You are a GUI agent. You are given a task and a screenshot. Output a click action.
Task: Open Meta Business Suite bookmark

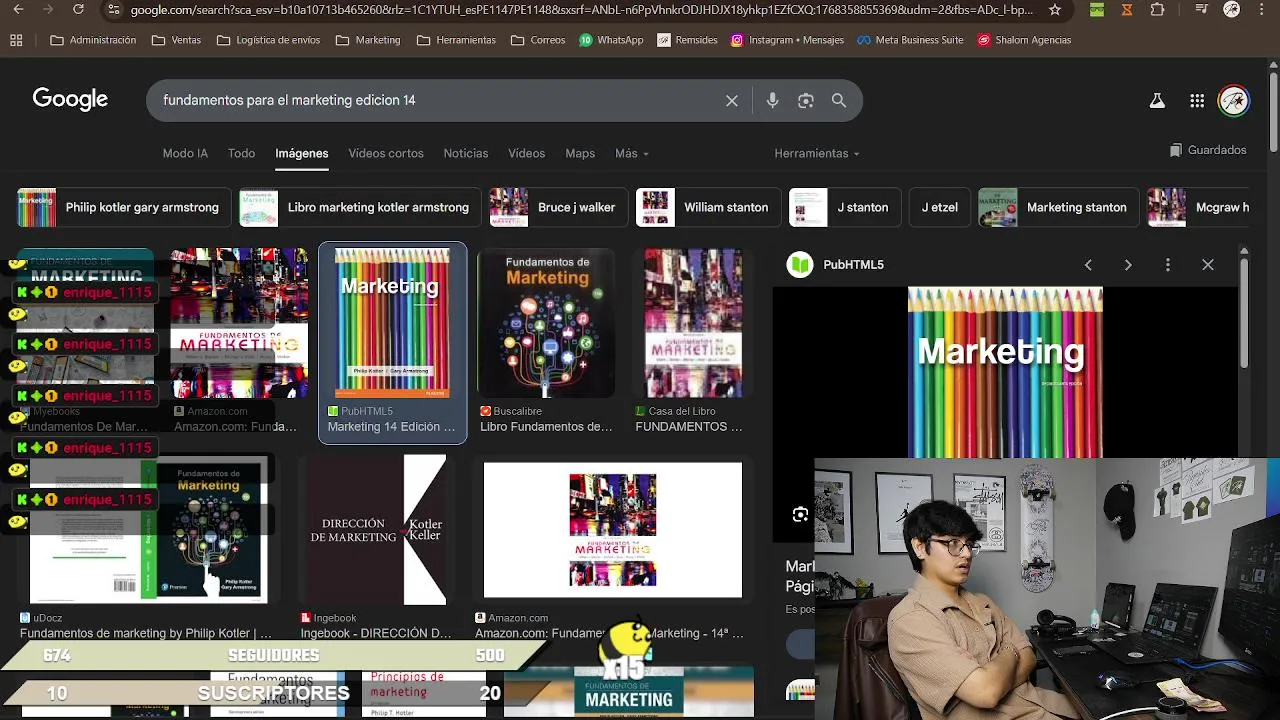(x=910, y=40)
